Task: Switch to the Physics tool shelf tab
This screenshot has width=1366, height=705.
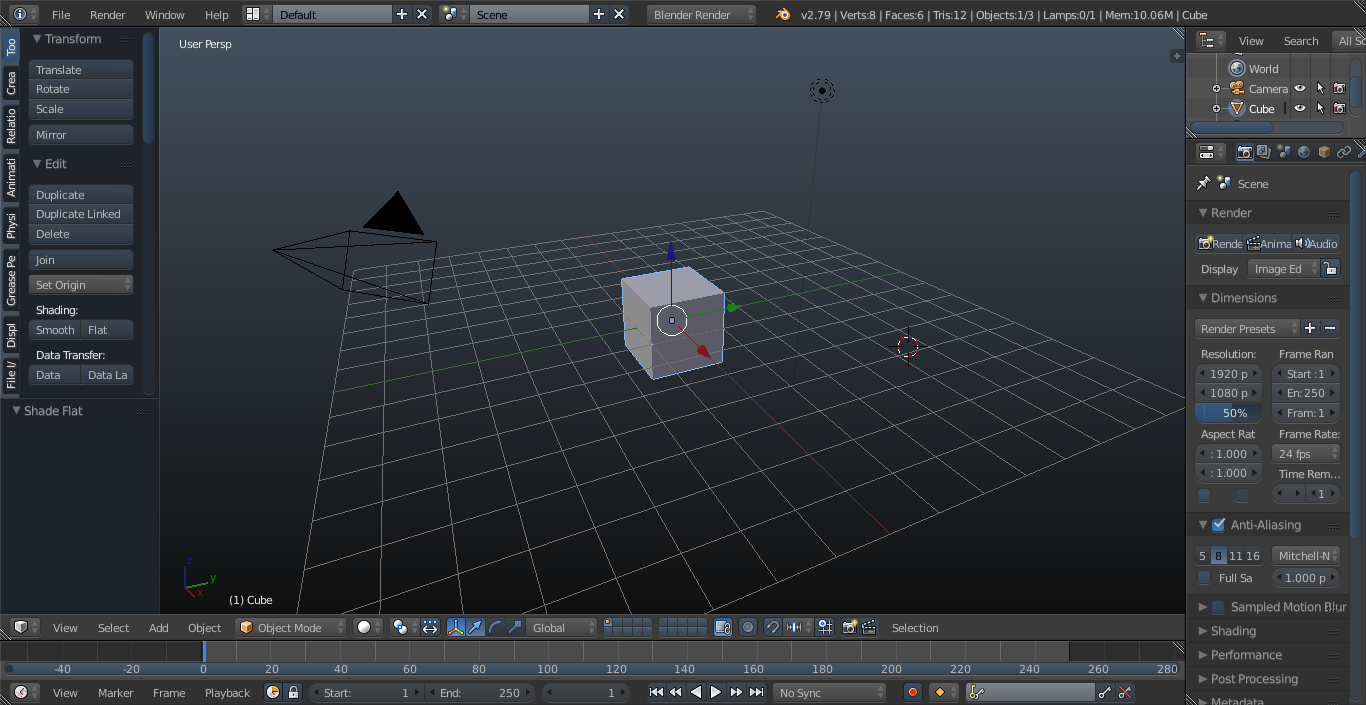Action: [x=11, y=225]
